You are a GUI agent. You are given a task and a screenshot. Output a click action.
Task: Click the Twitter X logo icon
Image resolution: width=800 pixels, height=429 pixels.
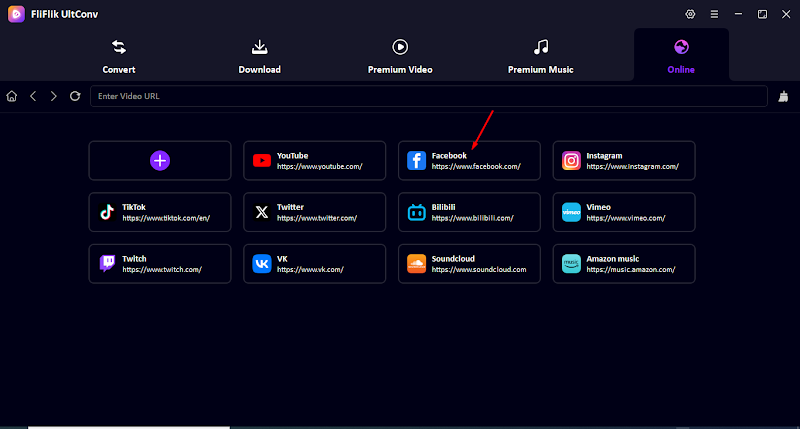coord(262,212)
